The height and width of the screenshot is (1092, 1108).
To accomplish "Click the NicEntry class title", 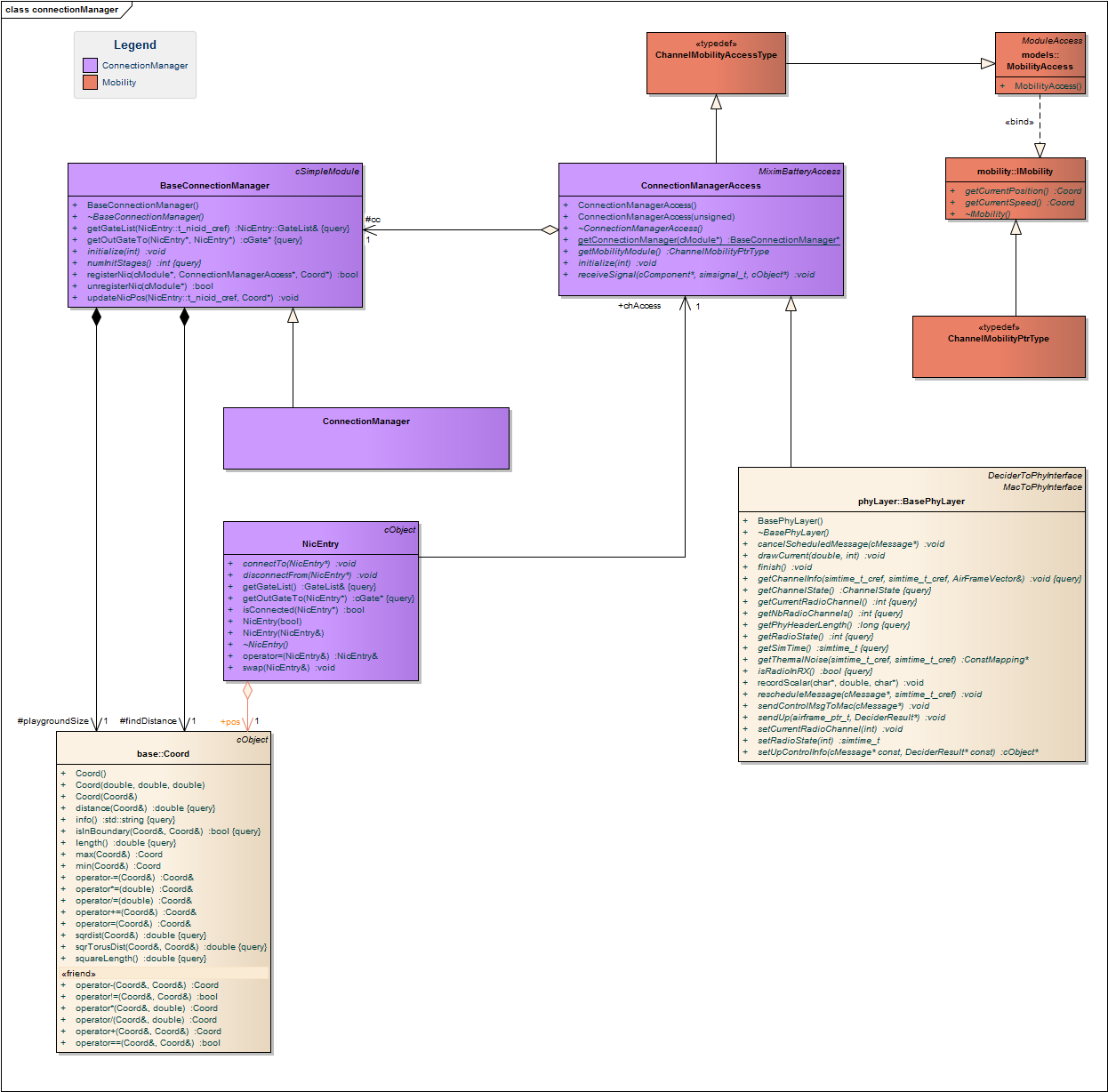I will pyautogui.click(x=320, y=543).
